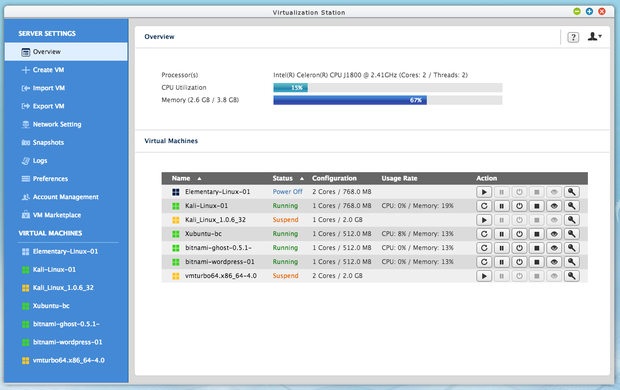Force stop Xubuntu-bc with stop icon
This screenshot has height=390, width=620.
pyautogui.click(x=537, y=234)
